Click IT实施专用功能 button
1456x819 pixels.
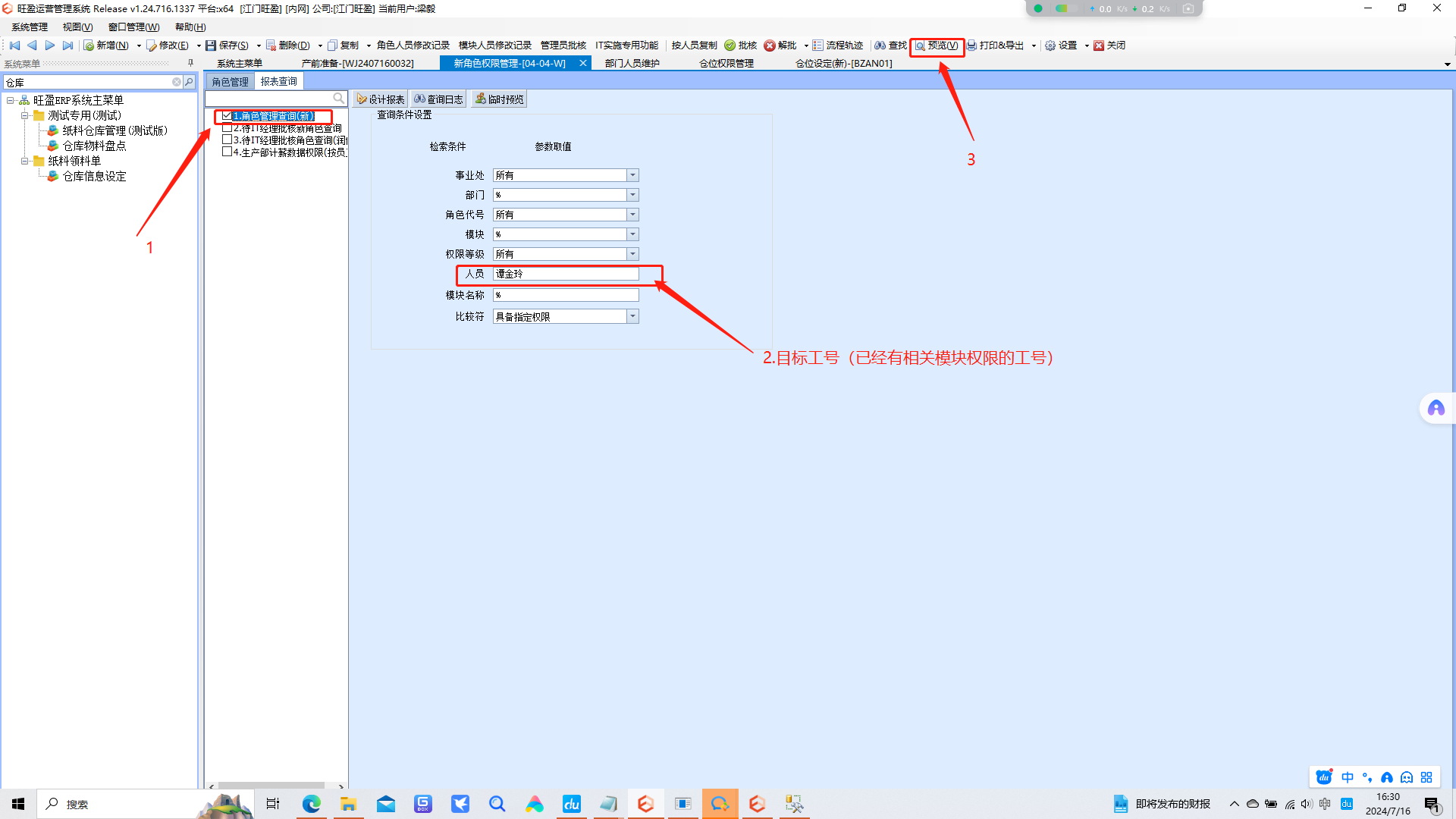[627, 45]
